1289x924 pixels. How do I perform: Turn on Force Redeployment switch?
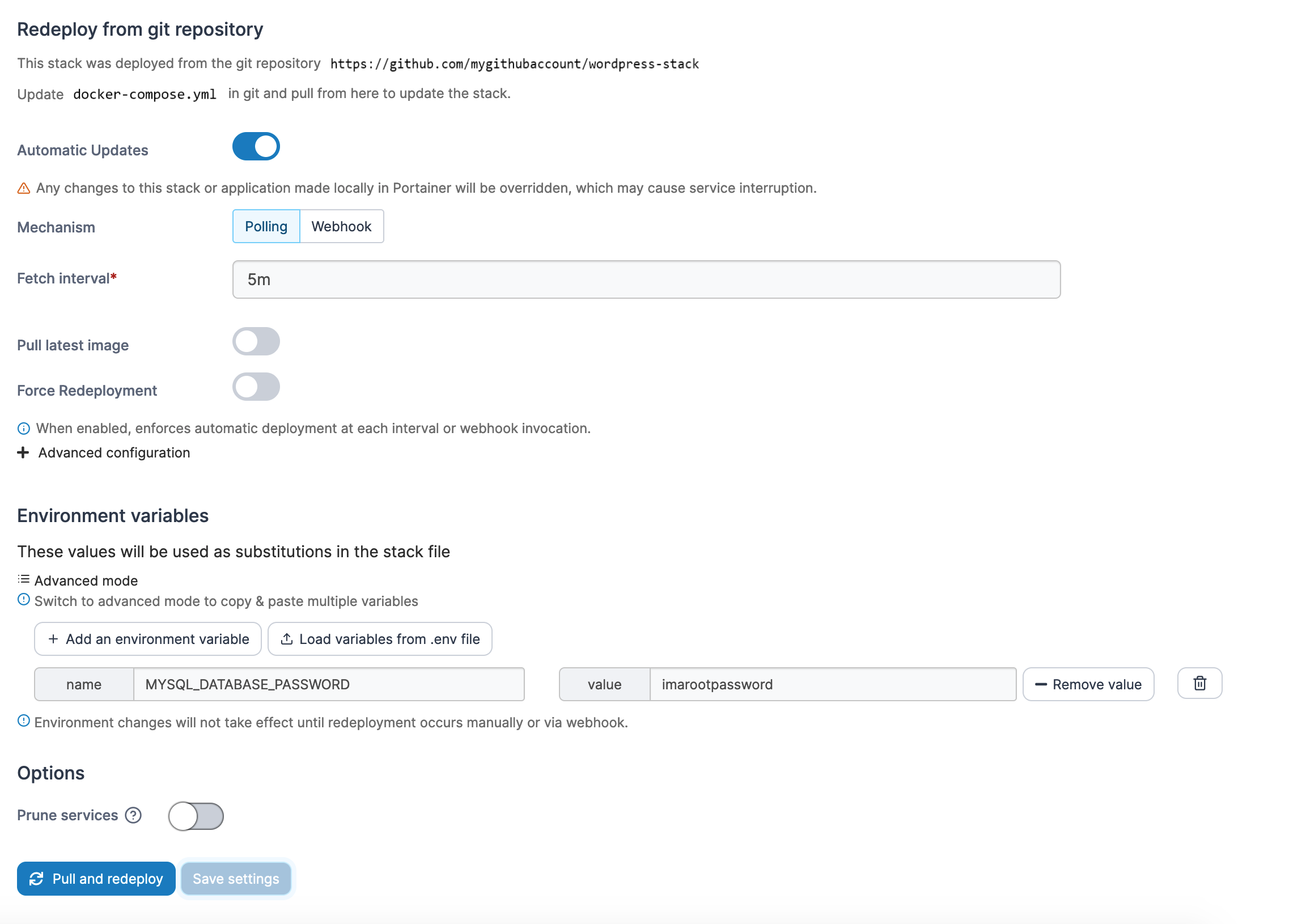(256, 387)
